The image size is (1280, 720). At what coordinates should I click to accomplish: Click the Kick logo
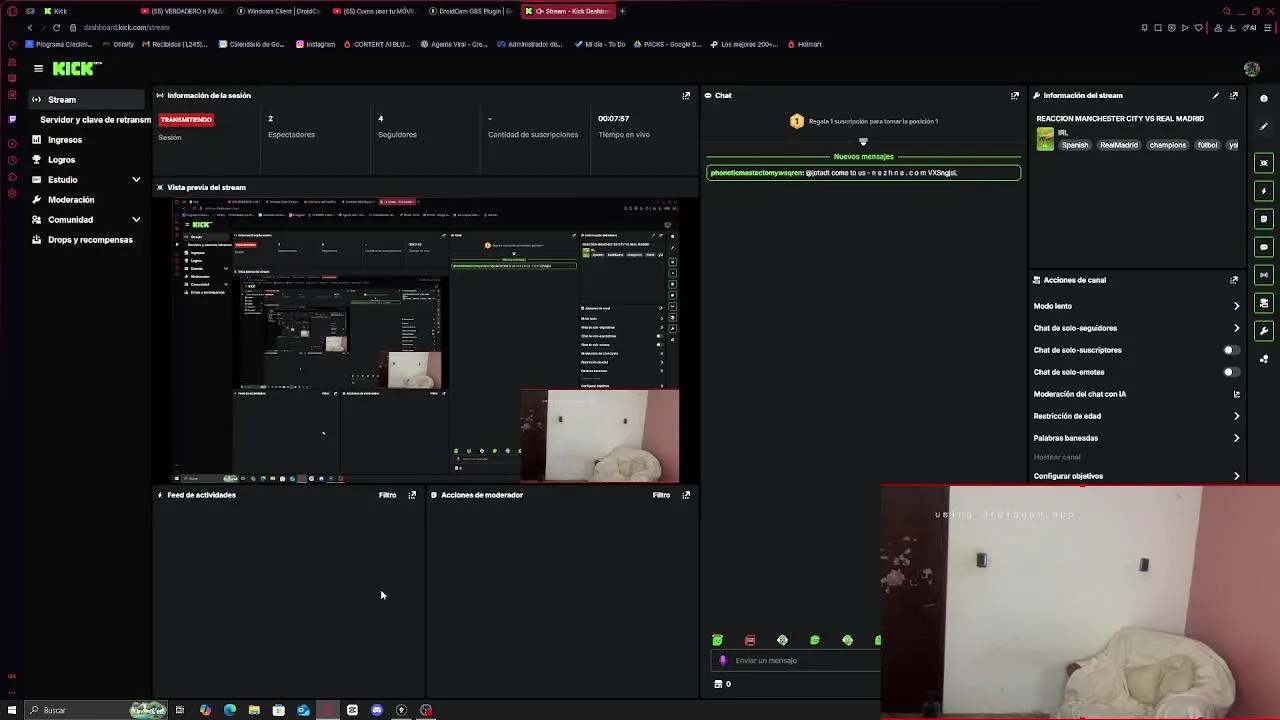77,68
